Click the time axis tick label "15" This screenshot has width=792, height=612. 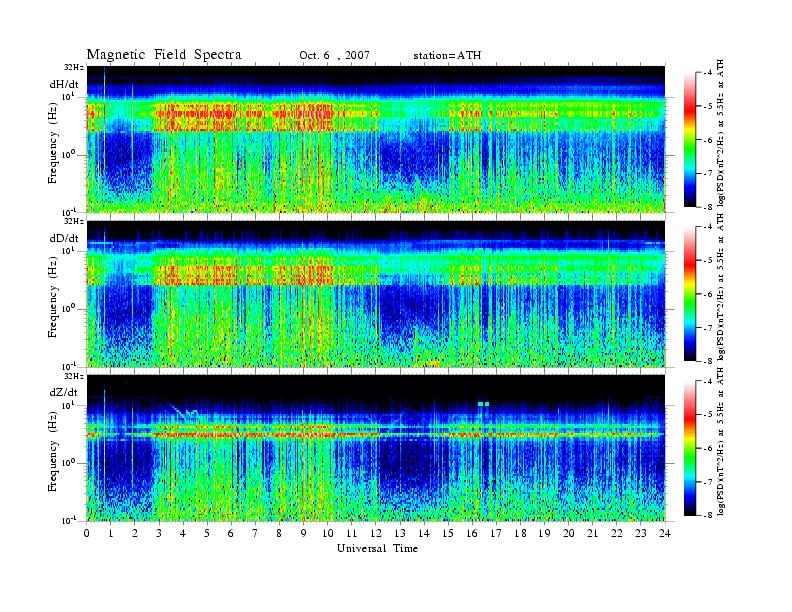click(448, 533)
